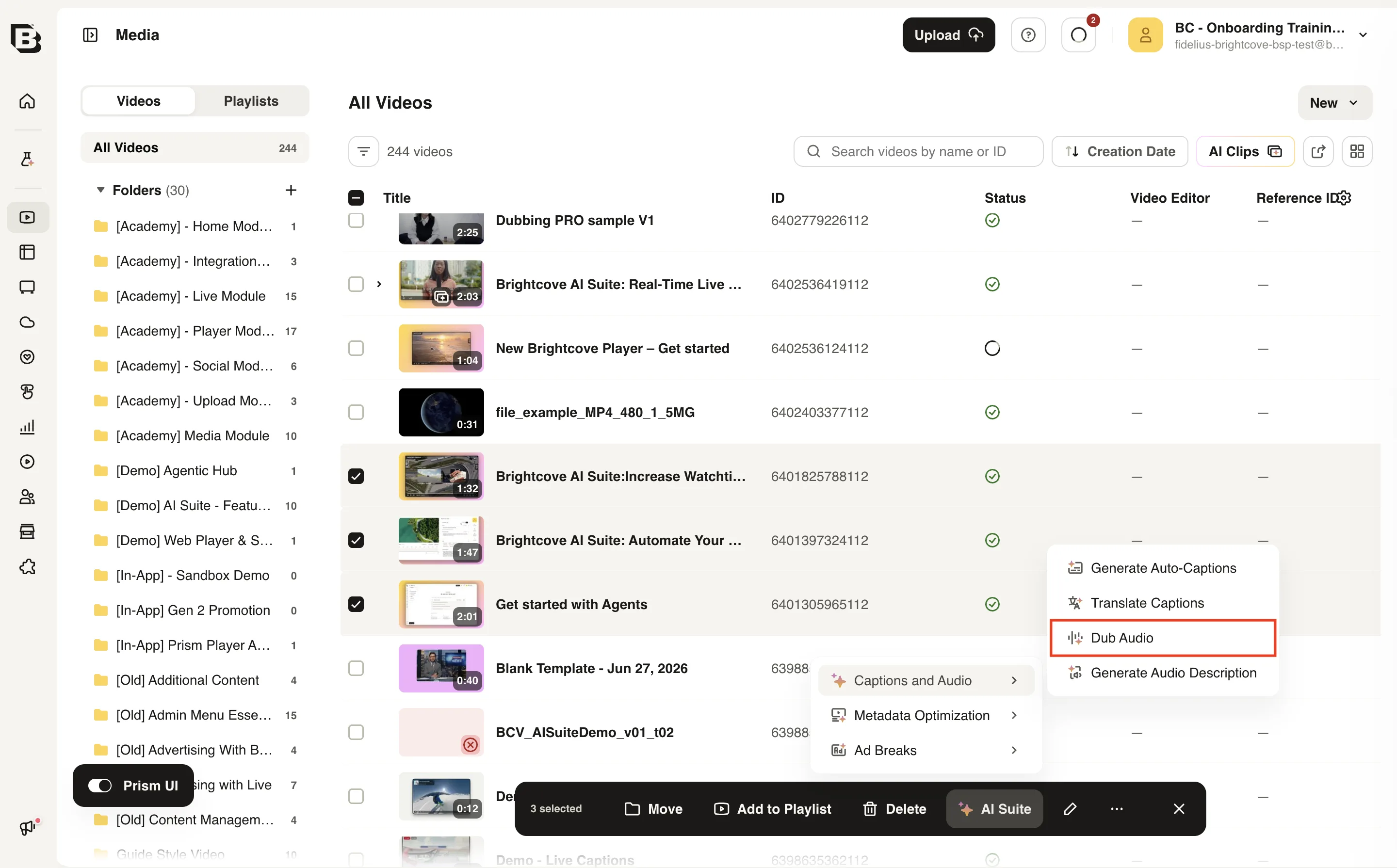Check New Brightcove Player – Get started checkbox
Viewport: 1397px width, 868px height.
(x=356, y=349)
